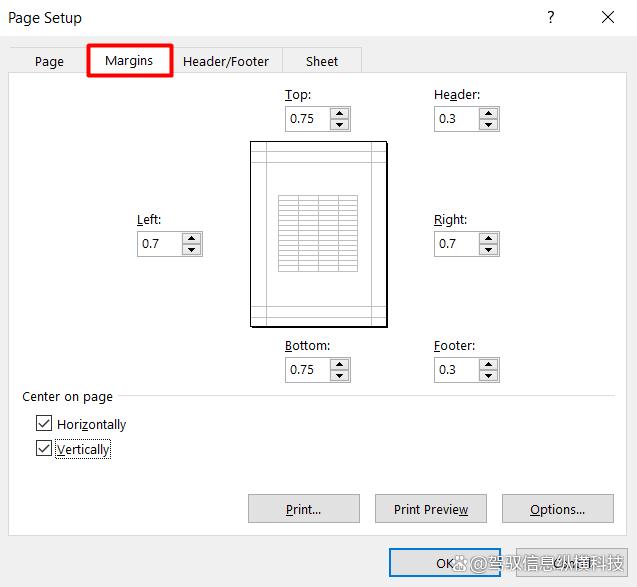Image resolution: width=637 pixels, height=587 pixels.
Task: Go to the Sheet tab
Action: (x=322, y=61)
